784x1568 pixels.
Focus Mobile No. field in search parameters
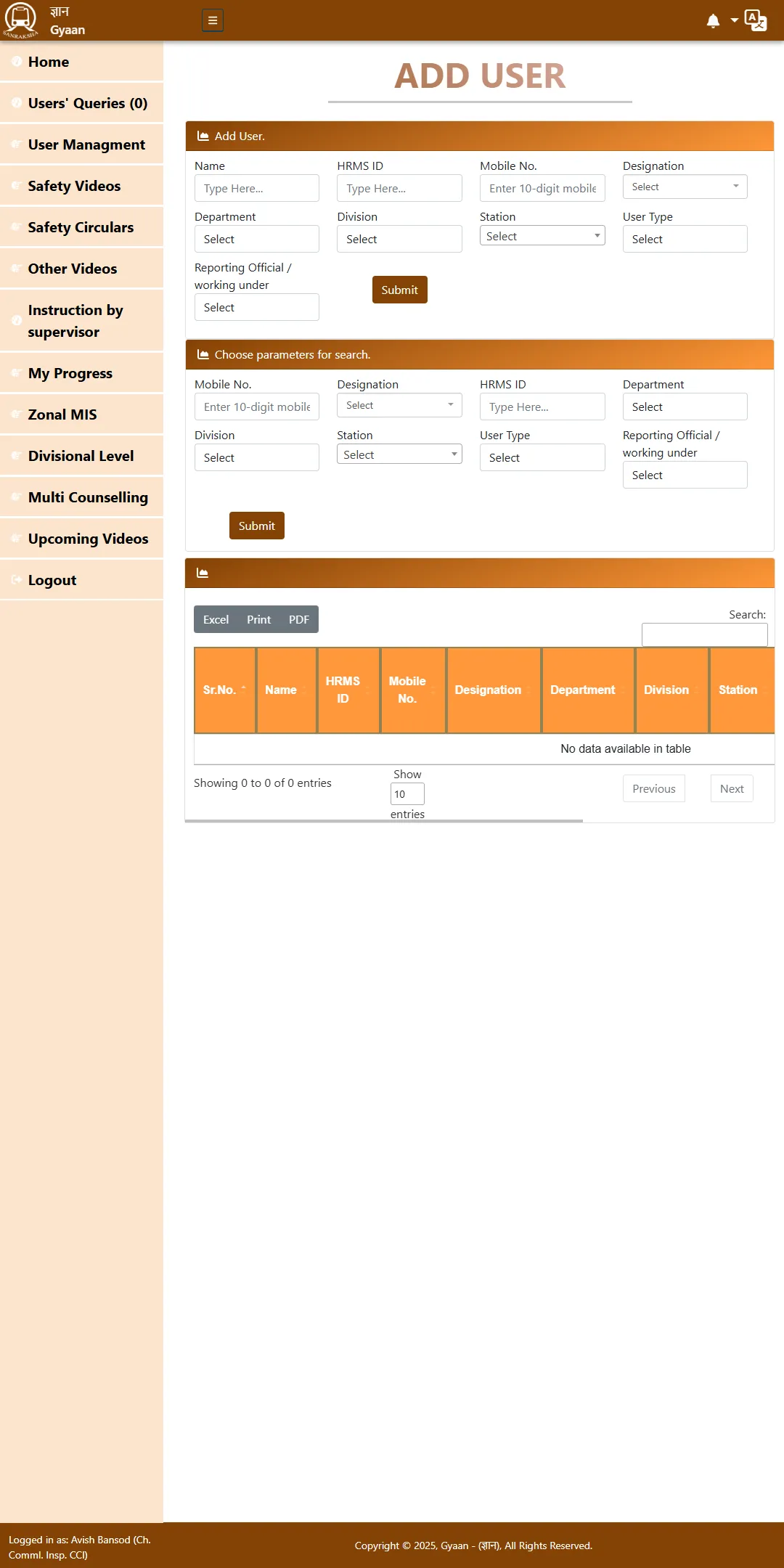click(x=257, y=407)
